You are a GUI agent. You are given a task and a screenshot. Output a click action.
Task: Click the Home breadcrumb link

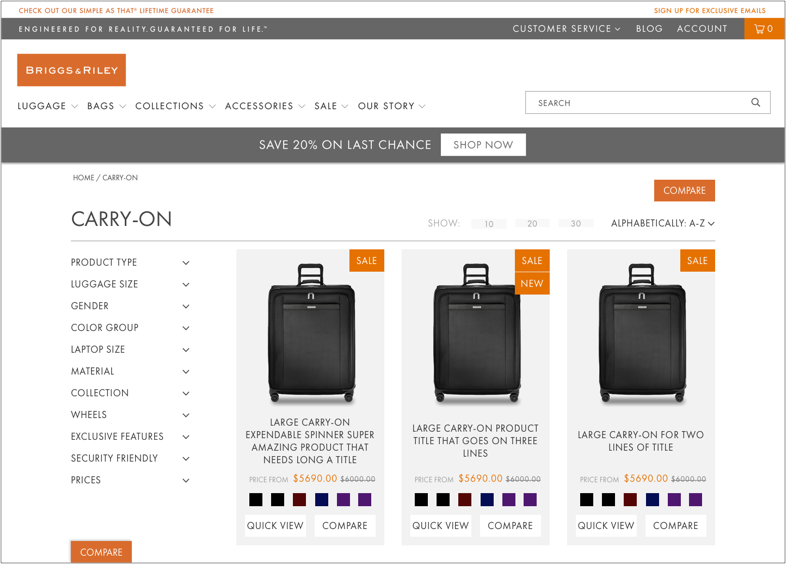83,177
